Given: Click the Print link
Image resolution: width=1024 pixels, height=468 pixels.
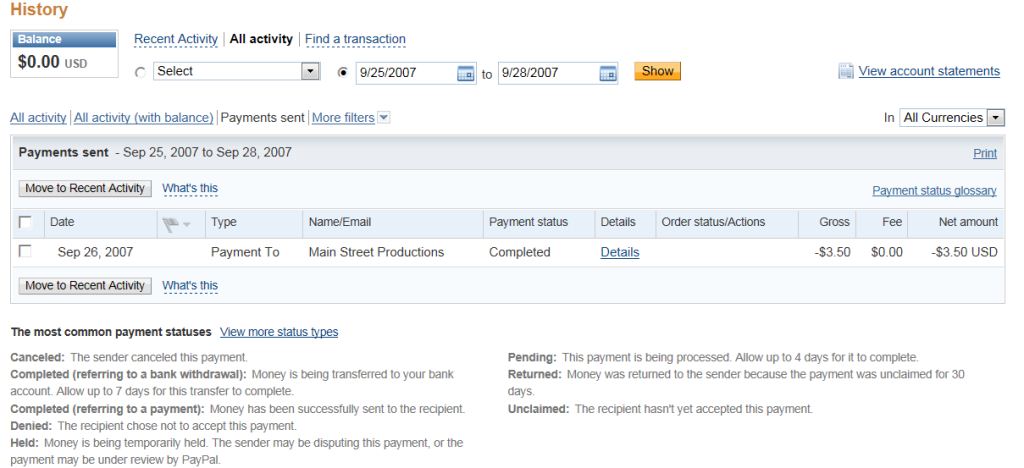Looking at the screenshot, I should click(x=984, y=154).
